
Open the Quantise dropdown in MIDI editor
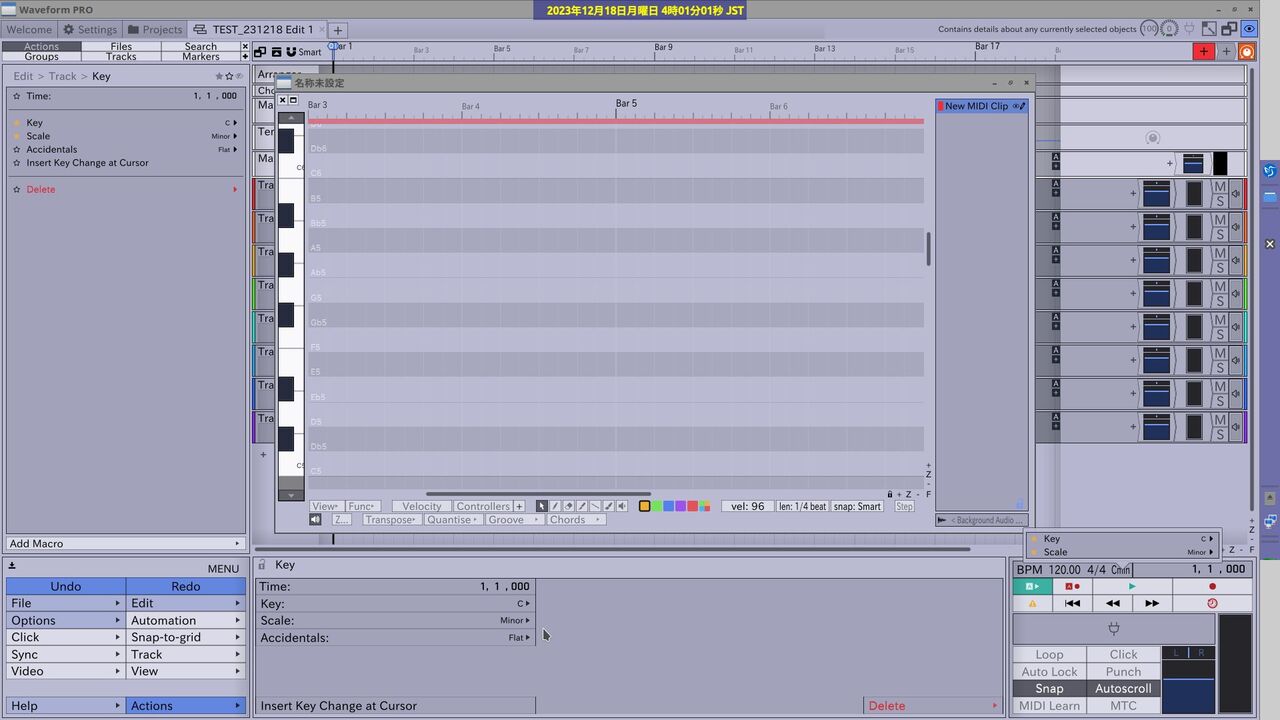[452, 519]
